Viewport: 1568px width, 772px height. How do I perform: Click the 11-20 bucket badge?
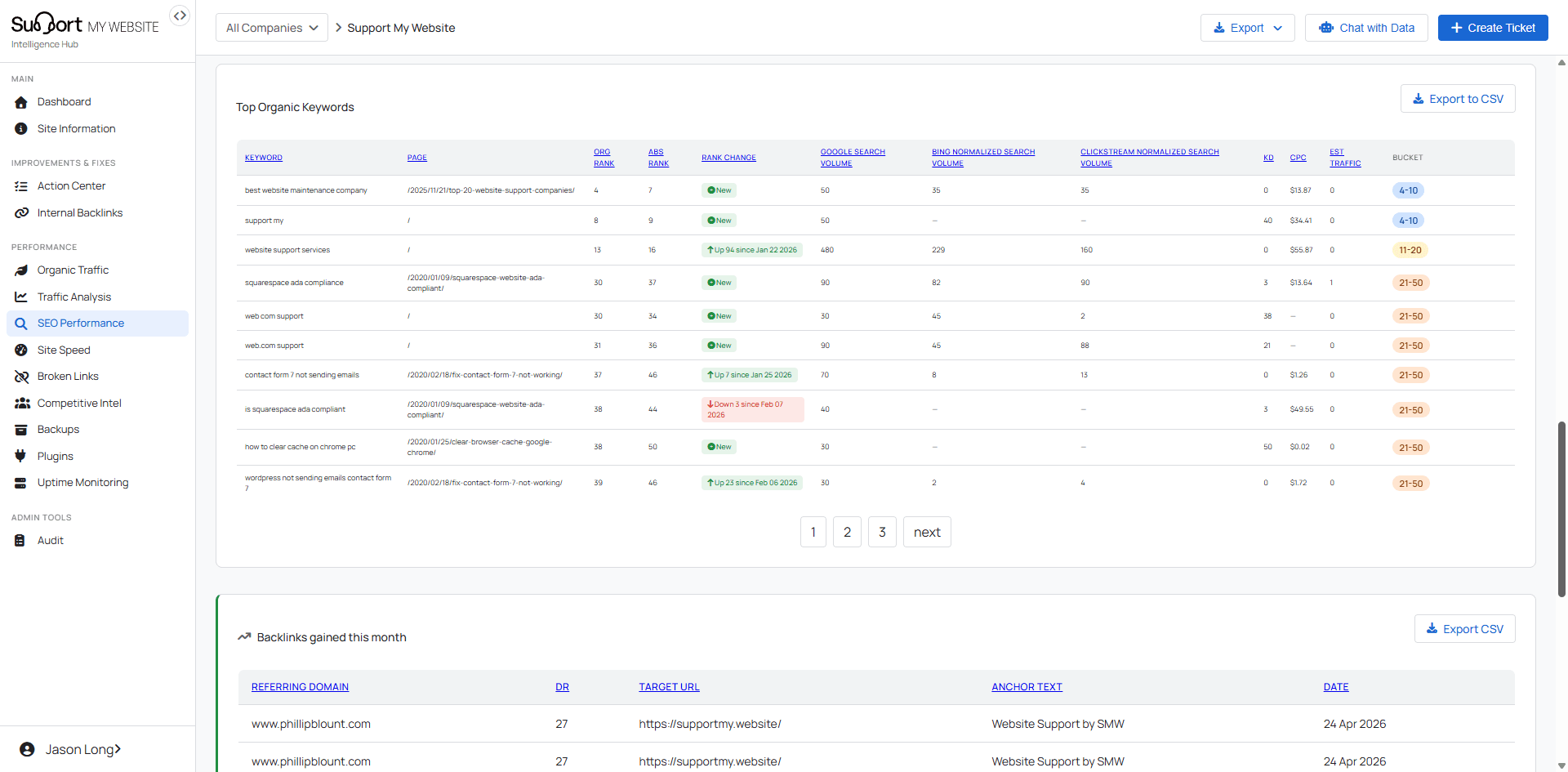point(1410,250)
